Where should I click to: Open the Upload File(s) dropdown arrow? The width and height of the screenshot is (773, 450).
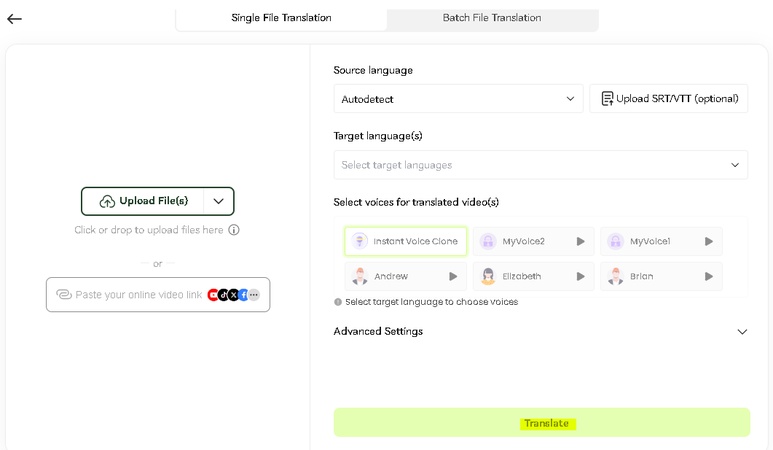point(218,201)
